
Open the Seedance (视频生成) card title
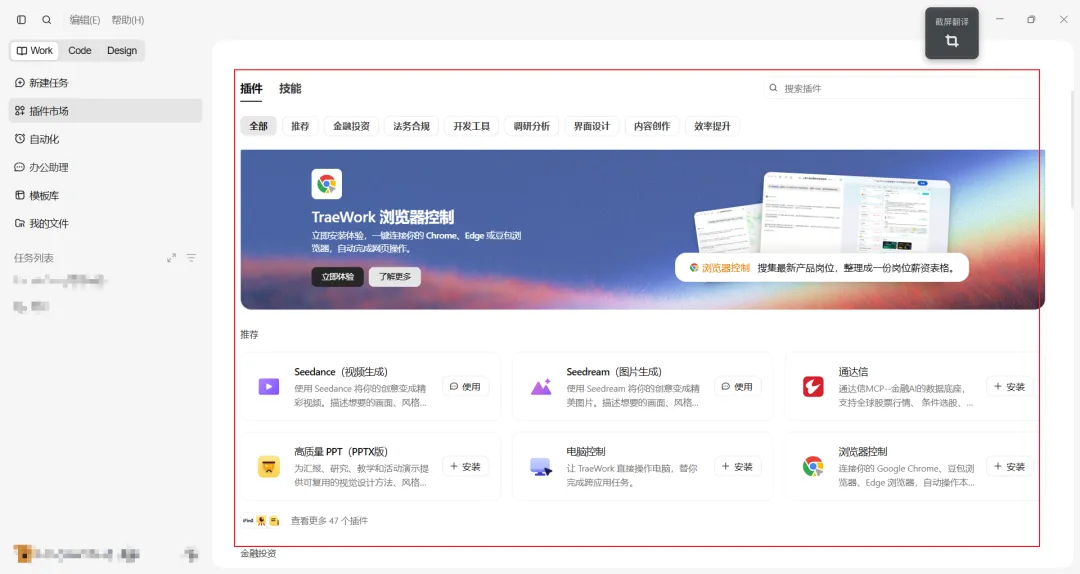tap(341, 371)
